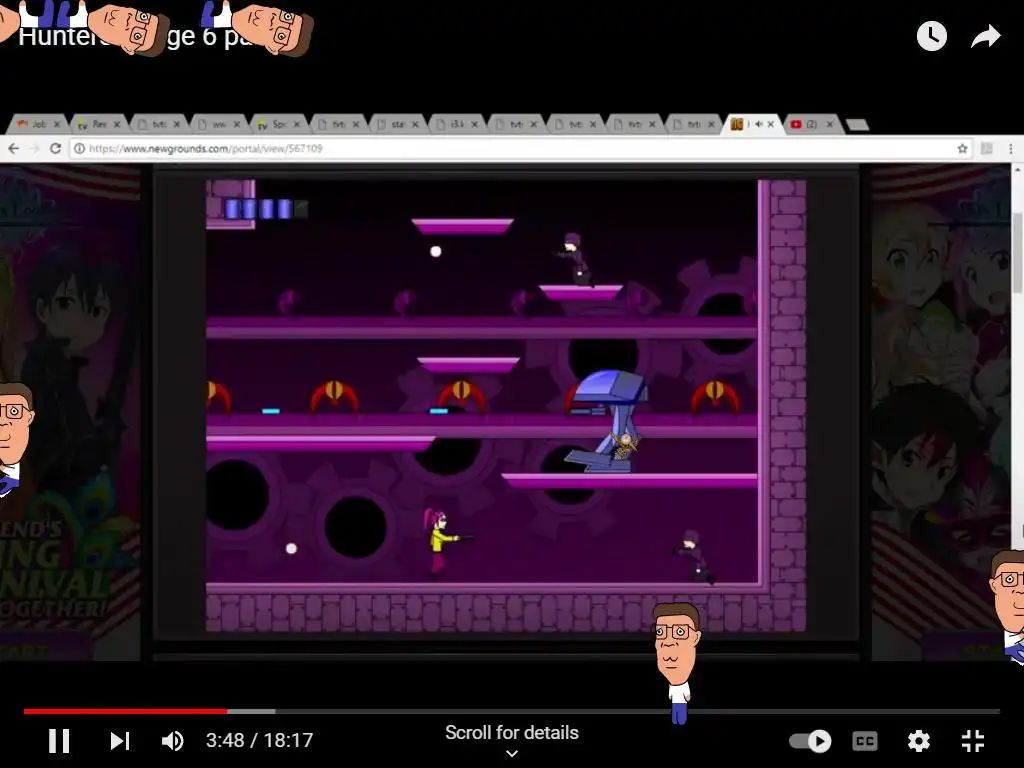Click the video title at top left
This screenshot has width=1024, height=768.
click(x=140, y=36)
